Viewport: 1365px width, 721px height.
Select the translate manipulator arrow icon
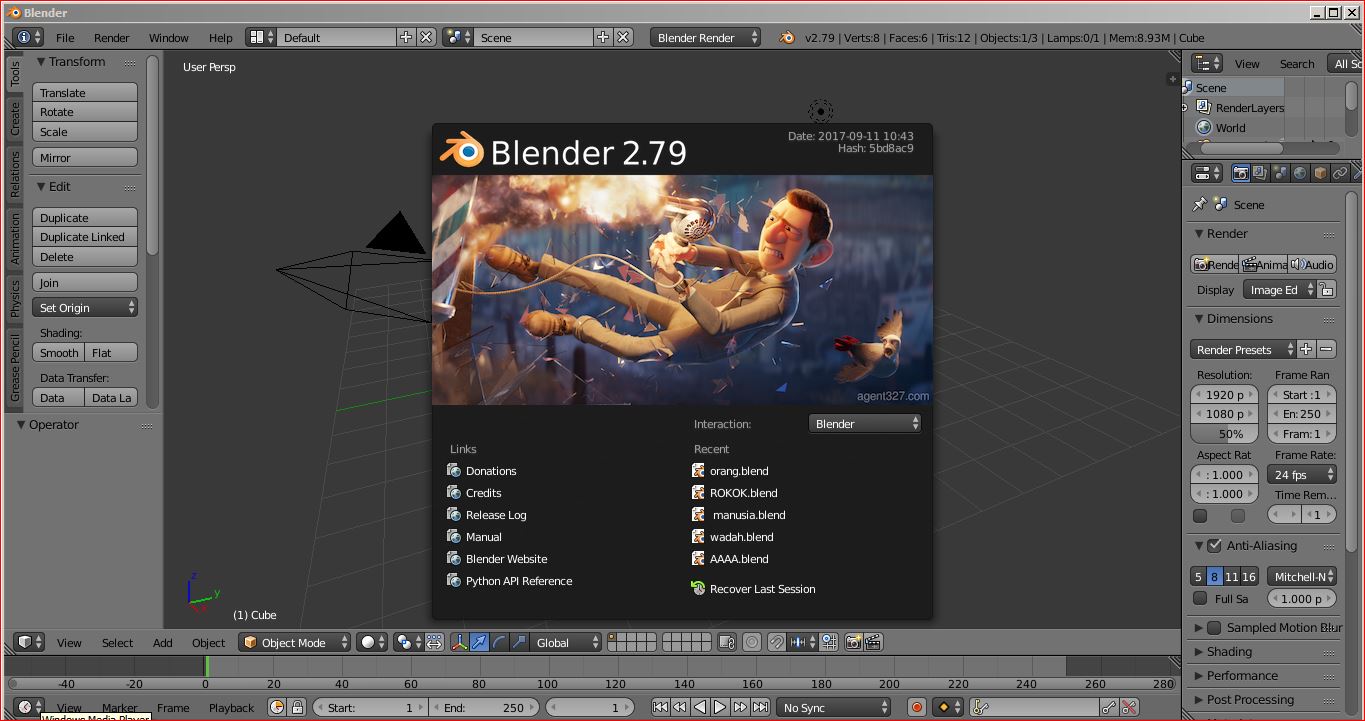[x=480, y=642]
